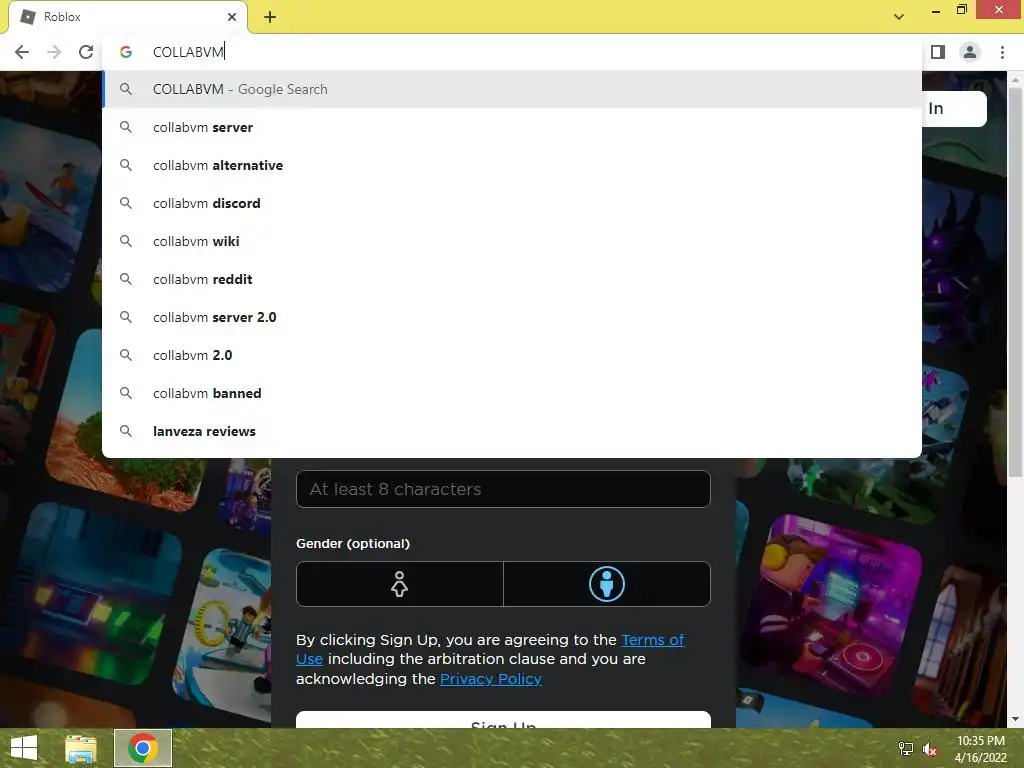
Task: Click the page vertical scrollbar thumb
Action: pos(1015,281)
